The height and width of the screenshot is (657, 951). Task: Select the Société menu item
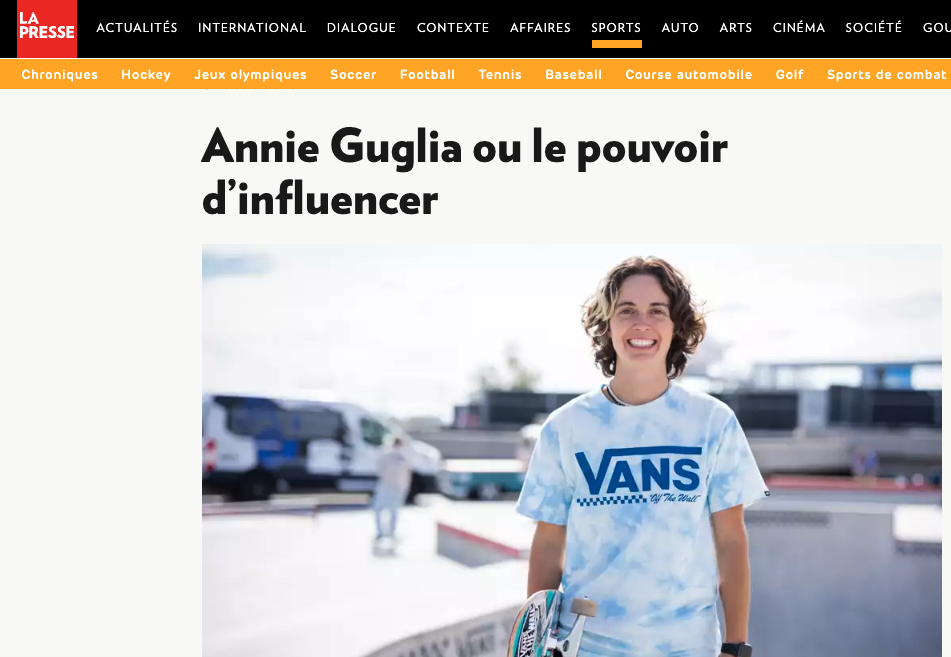coord(873,28)
